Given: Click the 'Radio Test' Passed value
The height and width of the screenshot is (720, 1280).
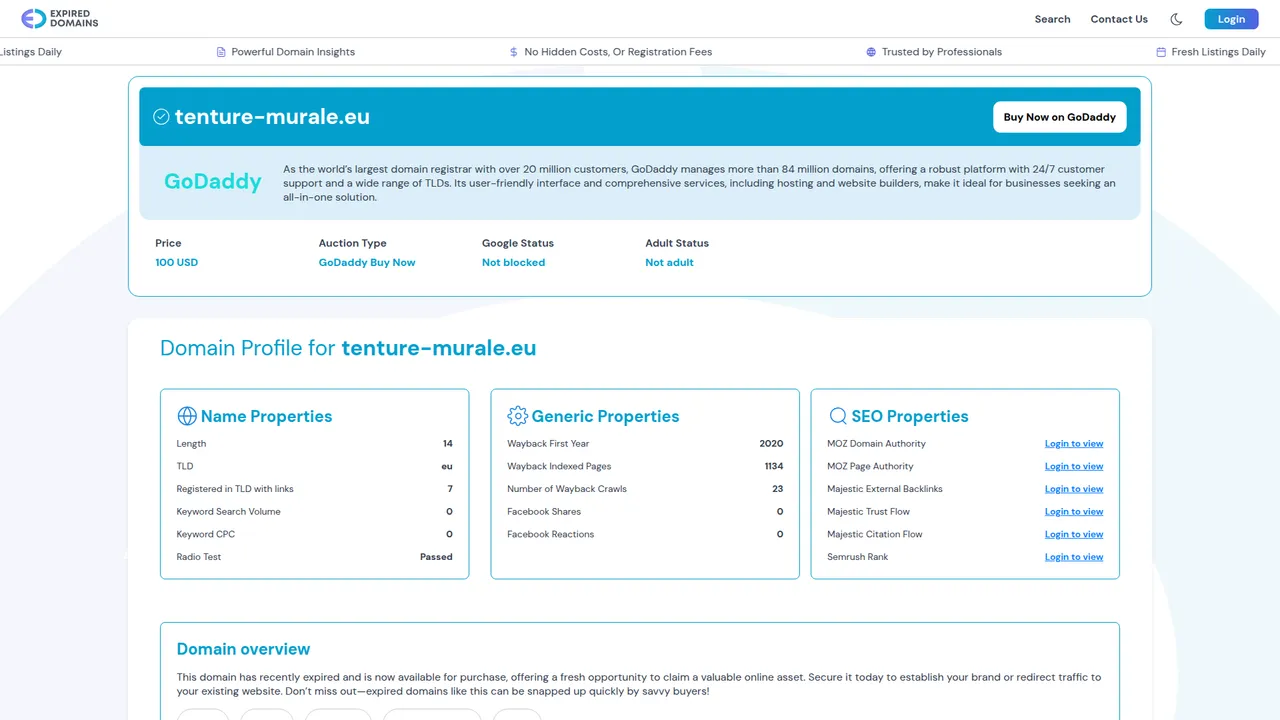Looking at the screenshot, I should pyautogui.click(x=436, y=557).
